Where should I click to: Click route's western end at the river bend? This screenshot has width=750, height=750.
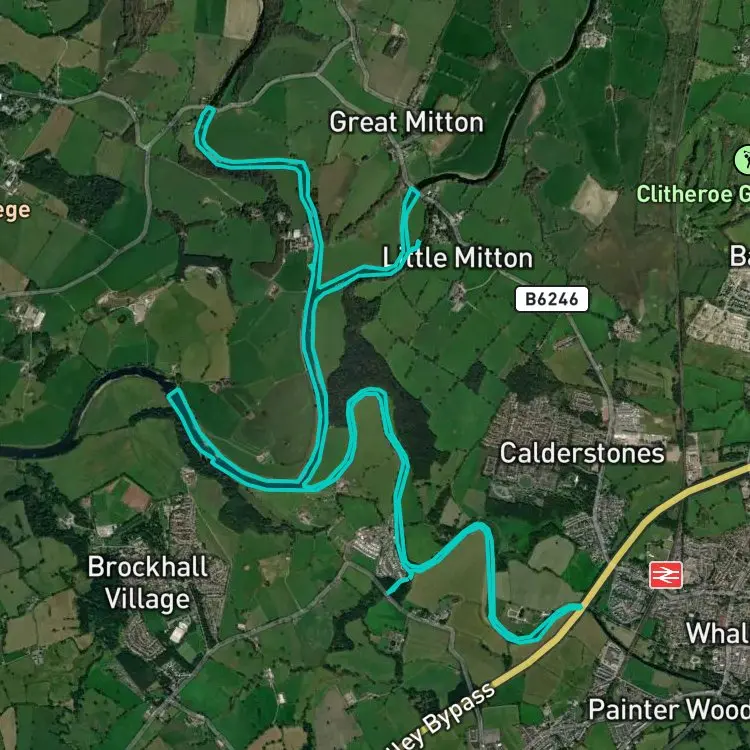tap(175, 394)
